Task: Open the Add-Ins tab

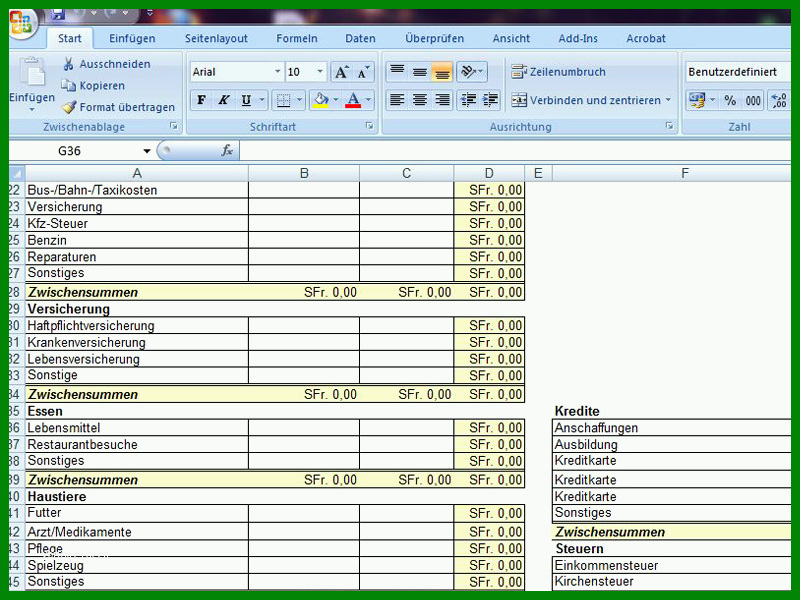Action: (x=578, y=38)
